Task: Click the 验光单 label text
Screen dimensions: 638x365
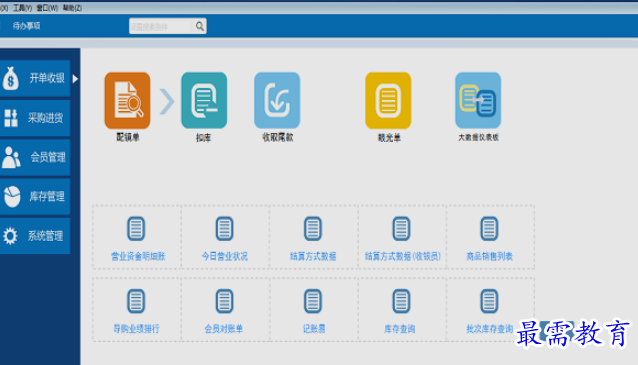Action: pos(389,138)
